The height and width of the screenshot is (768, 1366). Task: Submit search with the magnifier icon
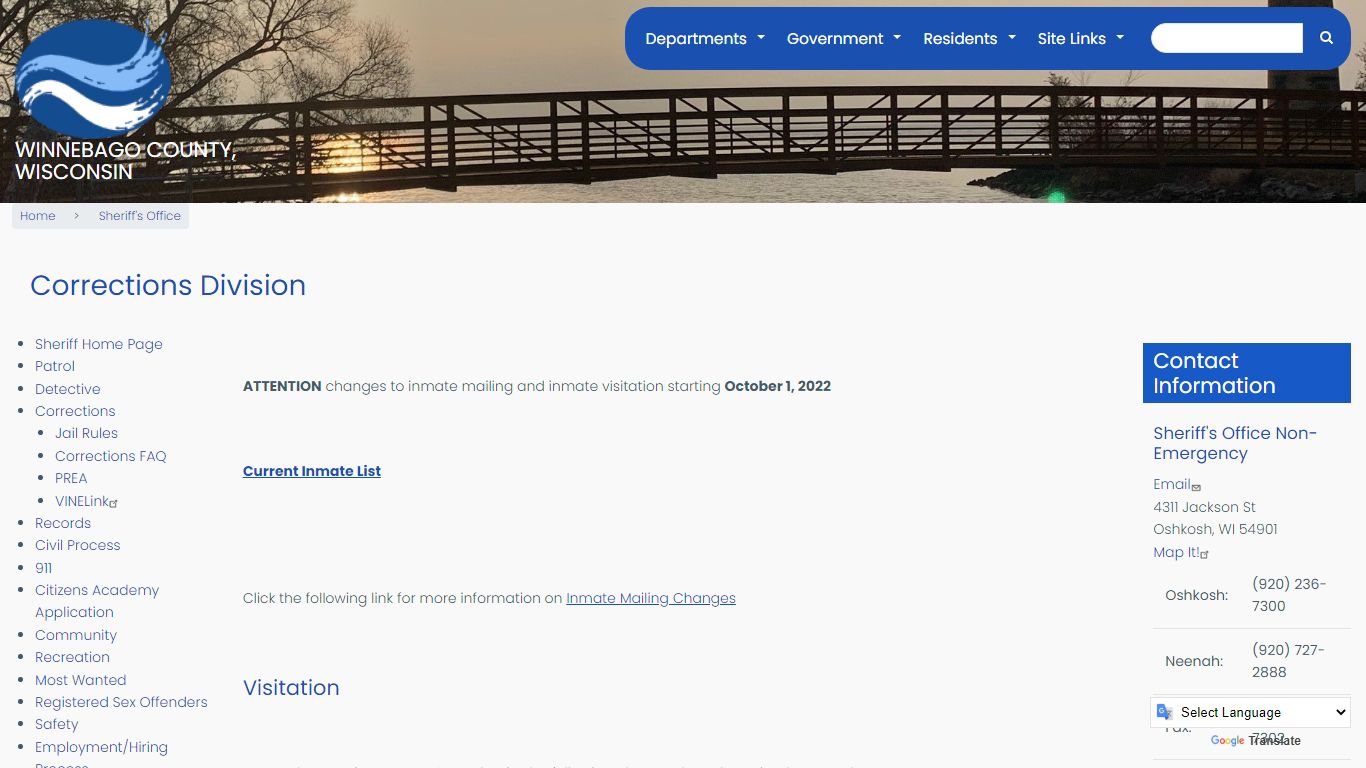click(1326, 38)
